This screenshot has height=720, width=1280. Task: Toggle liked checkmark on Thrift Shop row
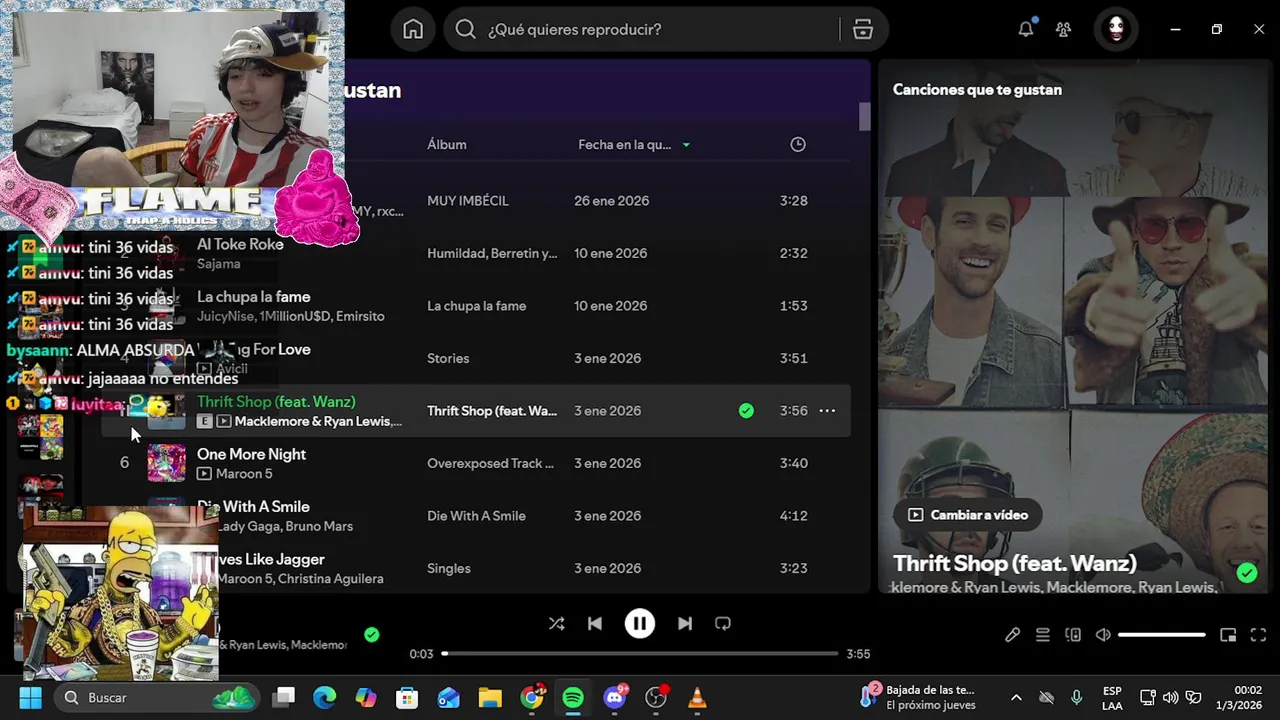click(x=746, y=410)
